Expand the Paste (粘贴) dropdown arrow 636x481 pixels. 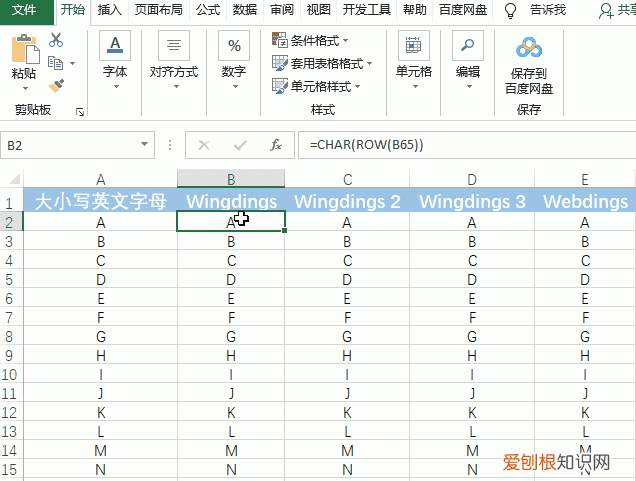[x=25, y=88]
